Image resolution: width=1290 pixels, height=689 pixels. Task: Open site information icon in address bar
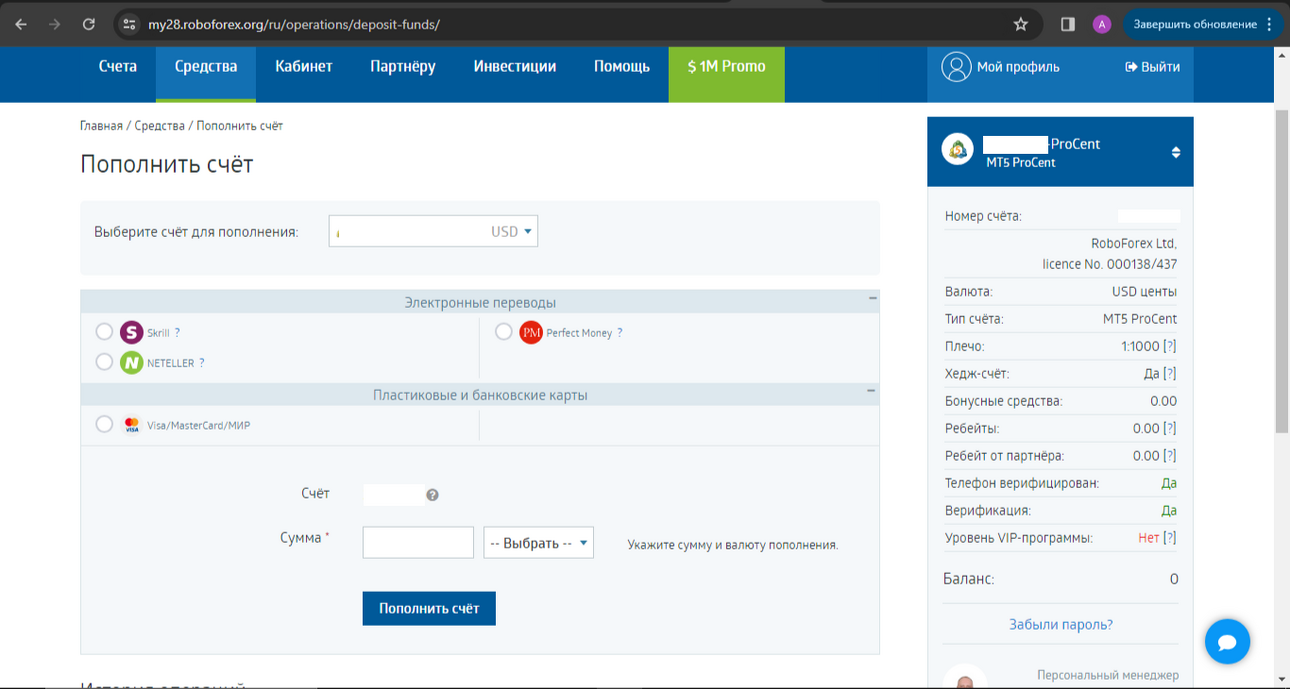point(129,24)
